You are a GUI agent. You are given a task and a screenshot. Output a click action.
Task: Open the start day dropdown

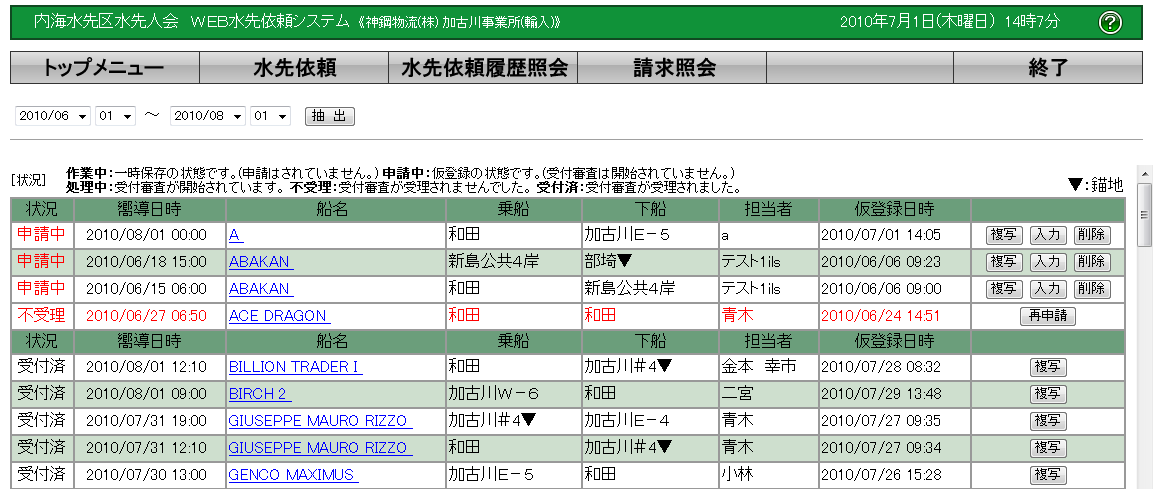click(115, 116)
